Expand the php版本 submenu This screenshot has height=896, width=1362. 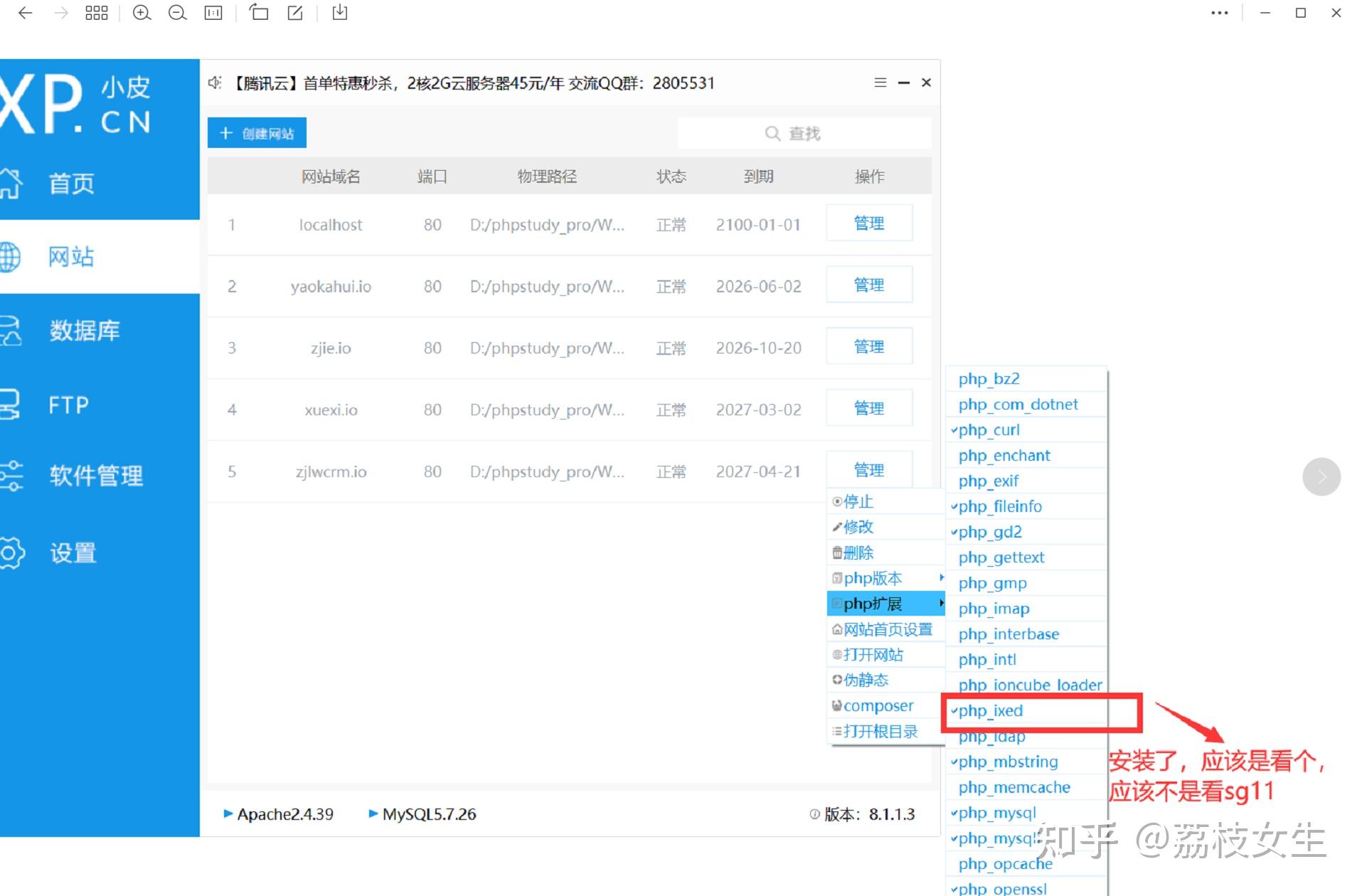click(872, 577)
